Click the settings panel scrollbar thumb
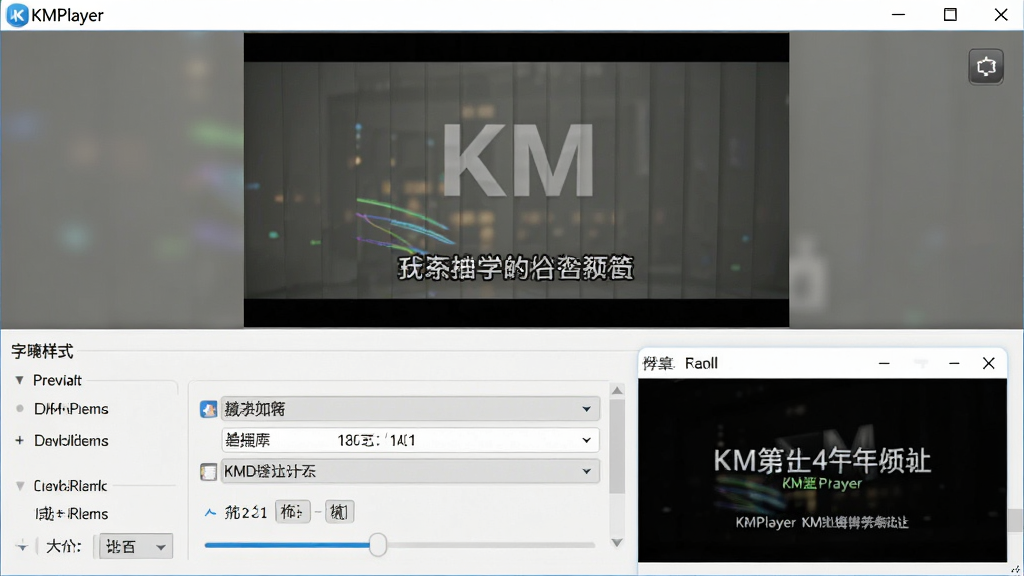 [x=617, y=446]
